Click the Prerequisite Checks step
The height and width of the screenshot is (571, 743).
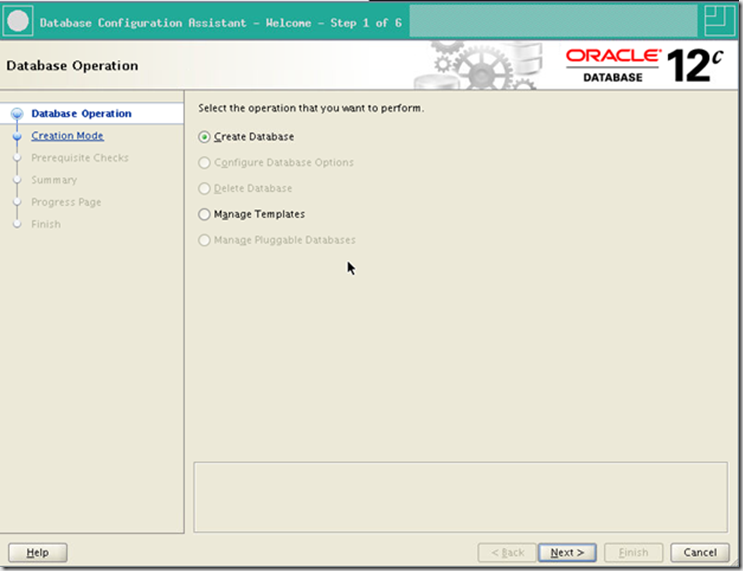pos(80,158)
